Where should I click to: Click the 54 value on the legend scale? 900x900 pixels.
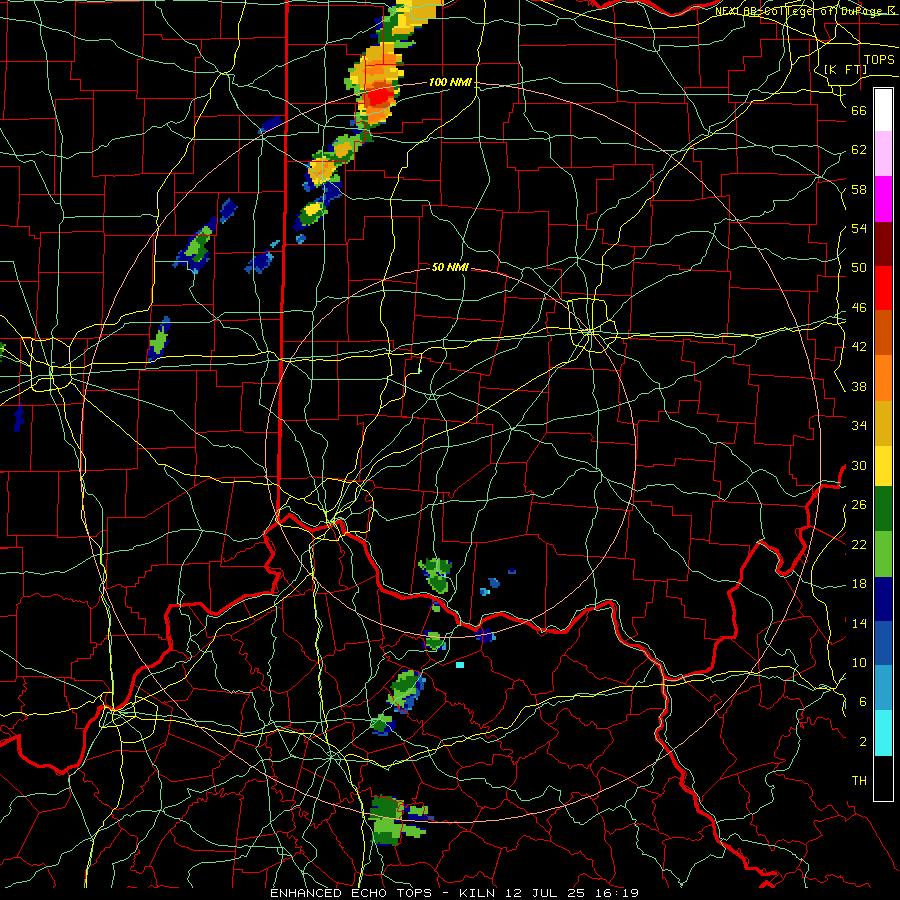tap(859, 228)
